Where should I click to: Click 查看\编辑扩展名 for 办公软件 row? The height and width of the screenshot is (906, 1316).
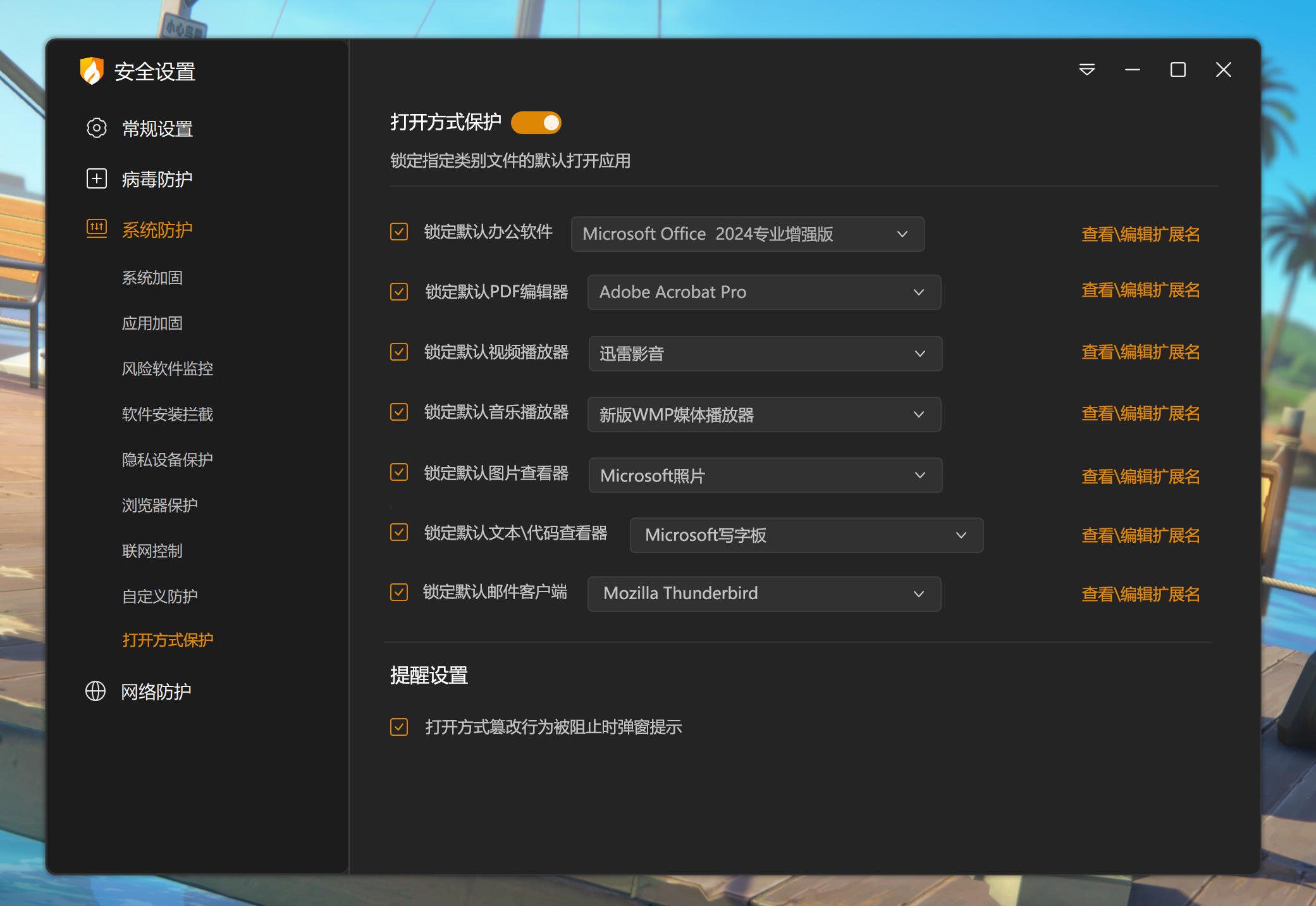[x=1140, y=235]
